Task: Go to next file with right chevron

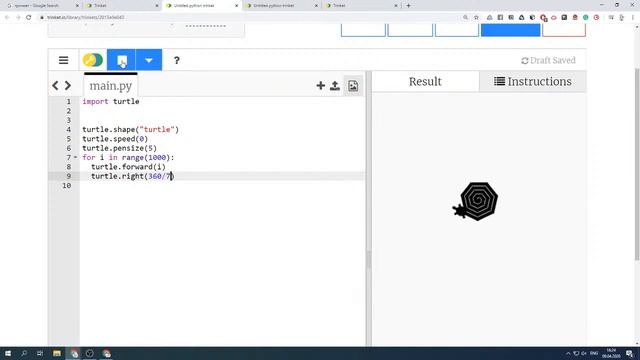Action: [68, 86]
